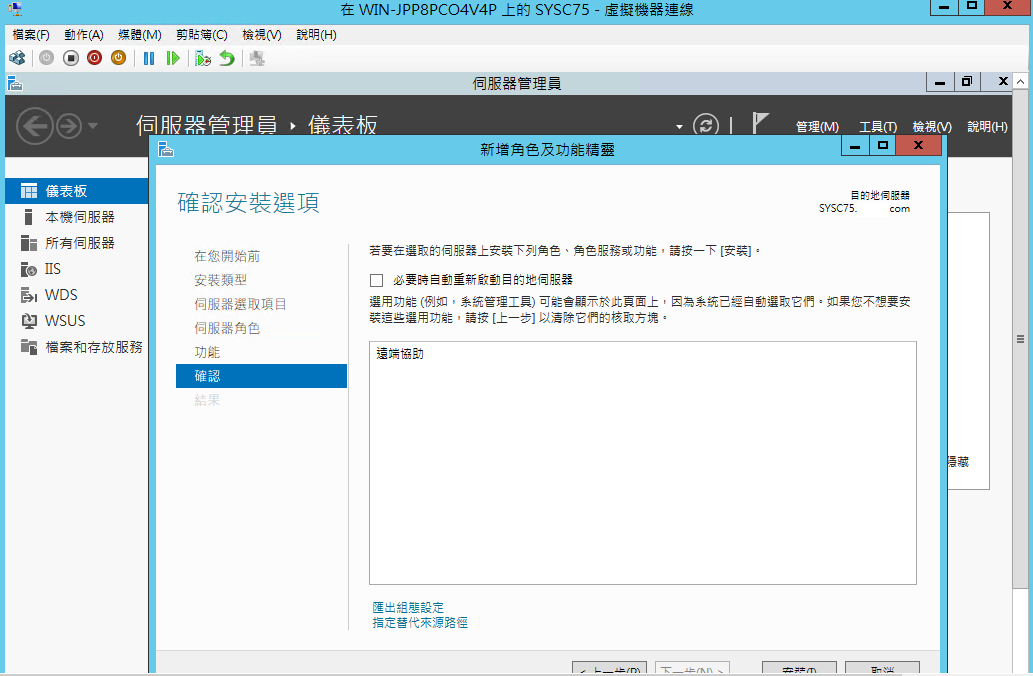Open the VM connection 說明(H) menu
This screenshot has height=676, width=1033.
316,35
